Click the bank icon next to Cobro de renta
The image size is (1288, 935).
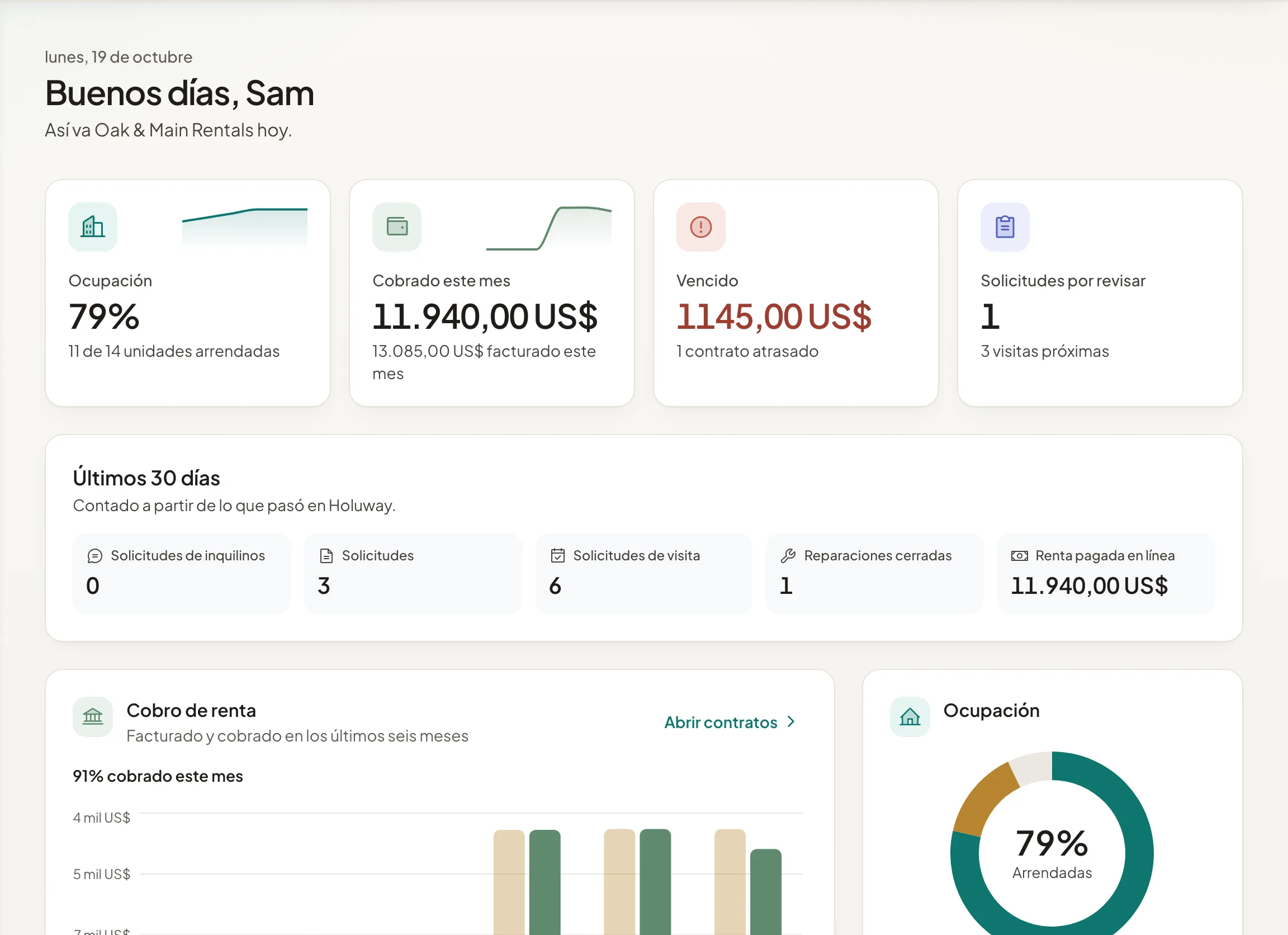point(93,717)
